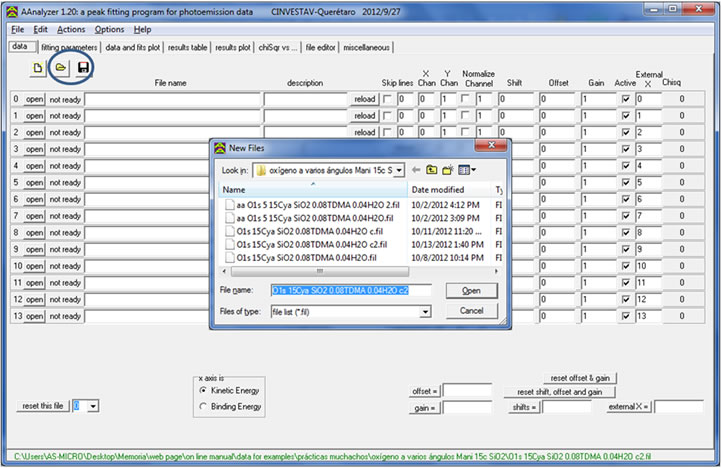Image resolution: width=721 pixels, height=468 pixels.
Task: Select the Binding Energy radio button
Action: coord(203,406)
